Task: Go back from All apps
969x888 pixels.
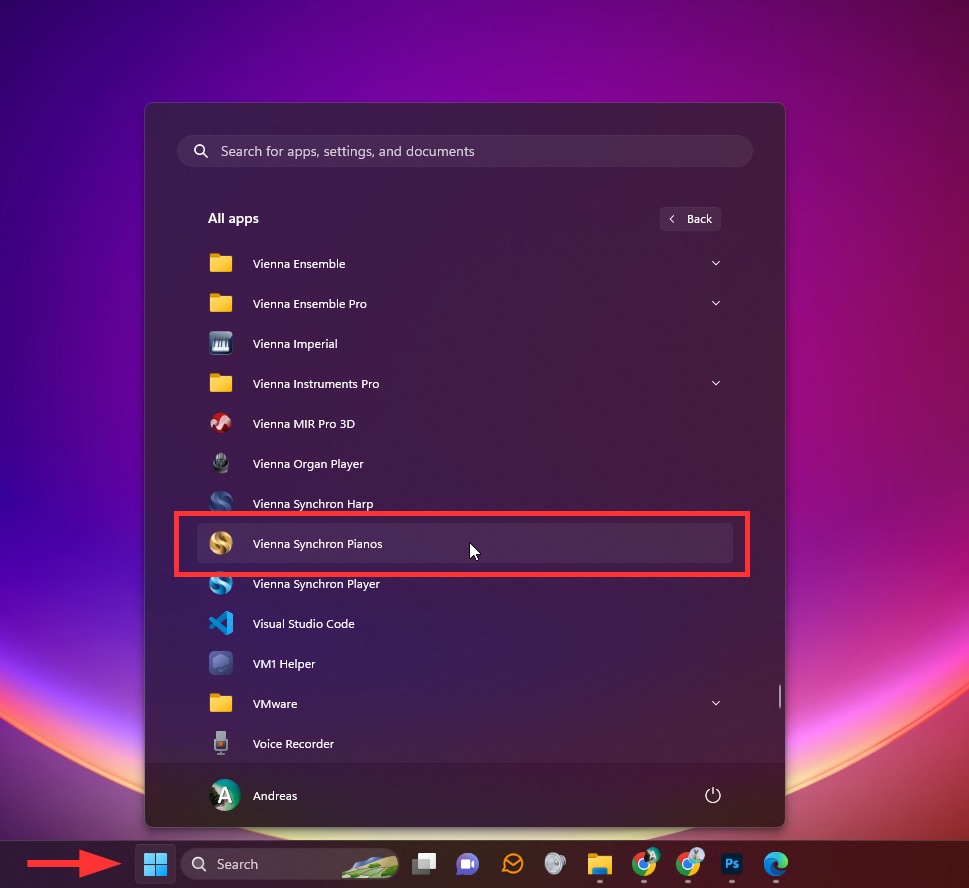Action: [x=690, y=219]
